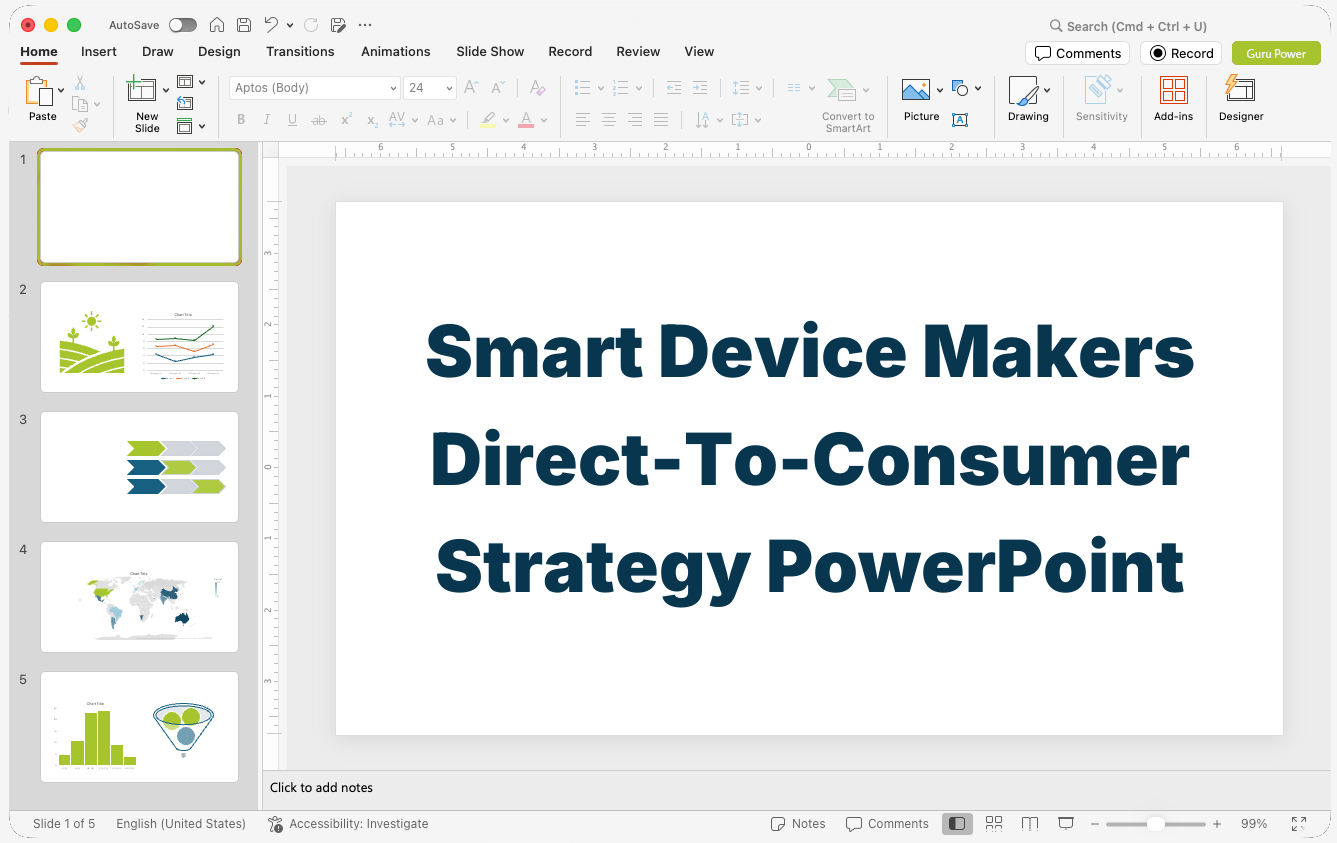Click the Cut scissors icon
The width and height of the screenshot is (1337, 843).
pos(80,83)
